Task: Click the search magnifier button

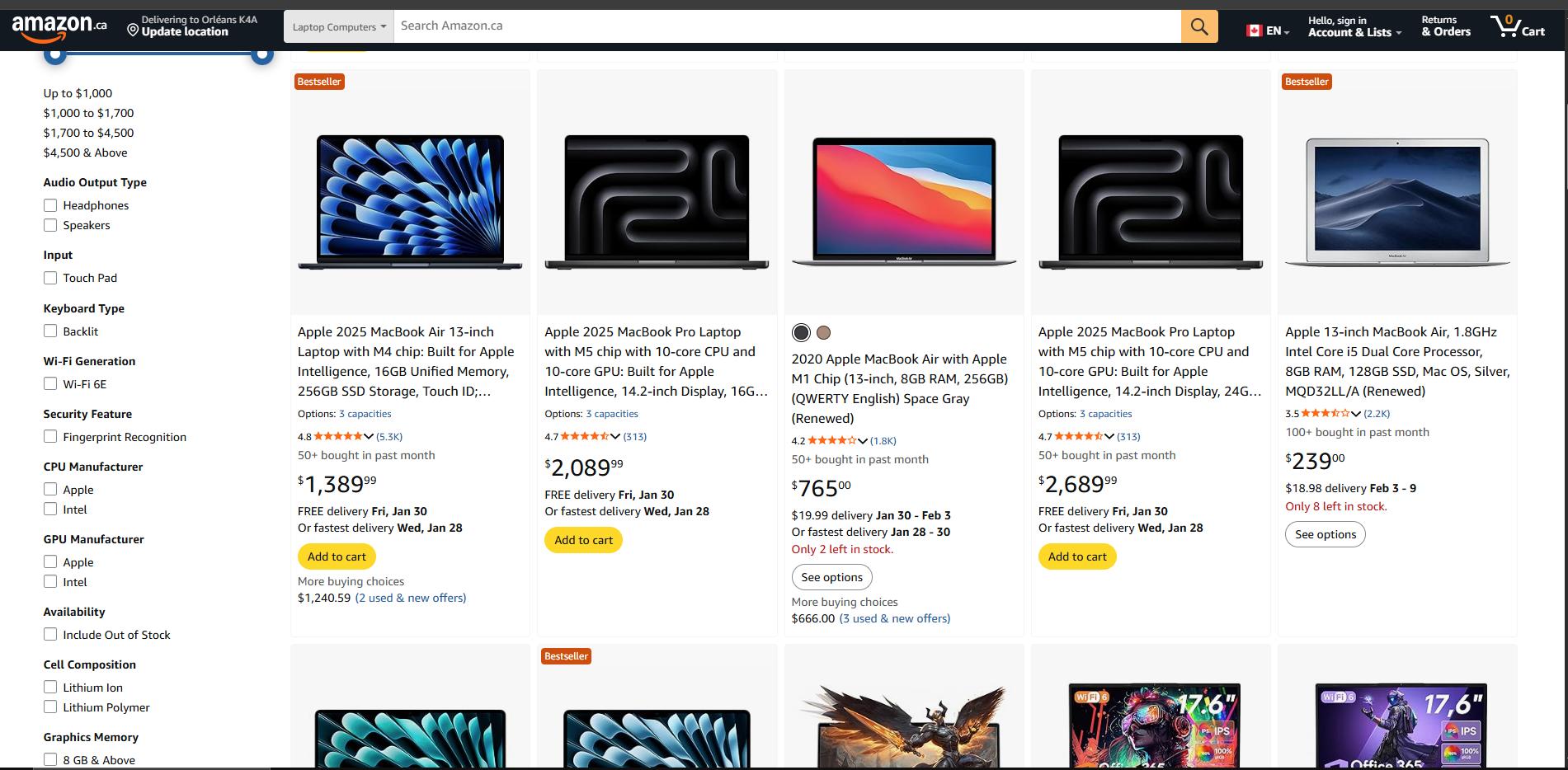Action: (1199, 26)
